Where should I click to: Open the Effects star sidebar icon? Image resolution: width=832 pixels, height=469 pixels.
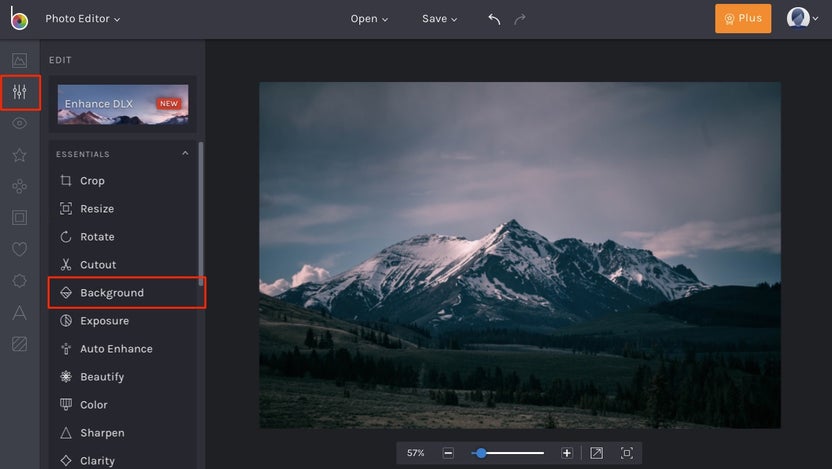[20, 155]
